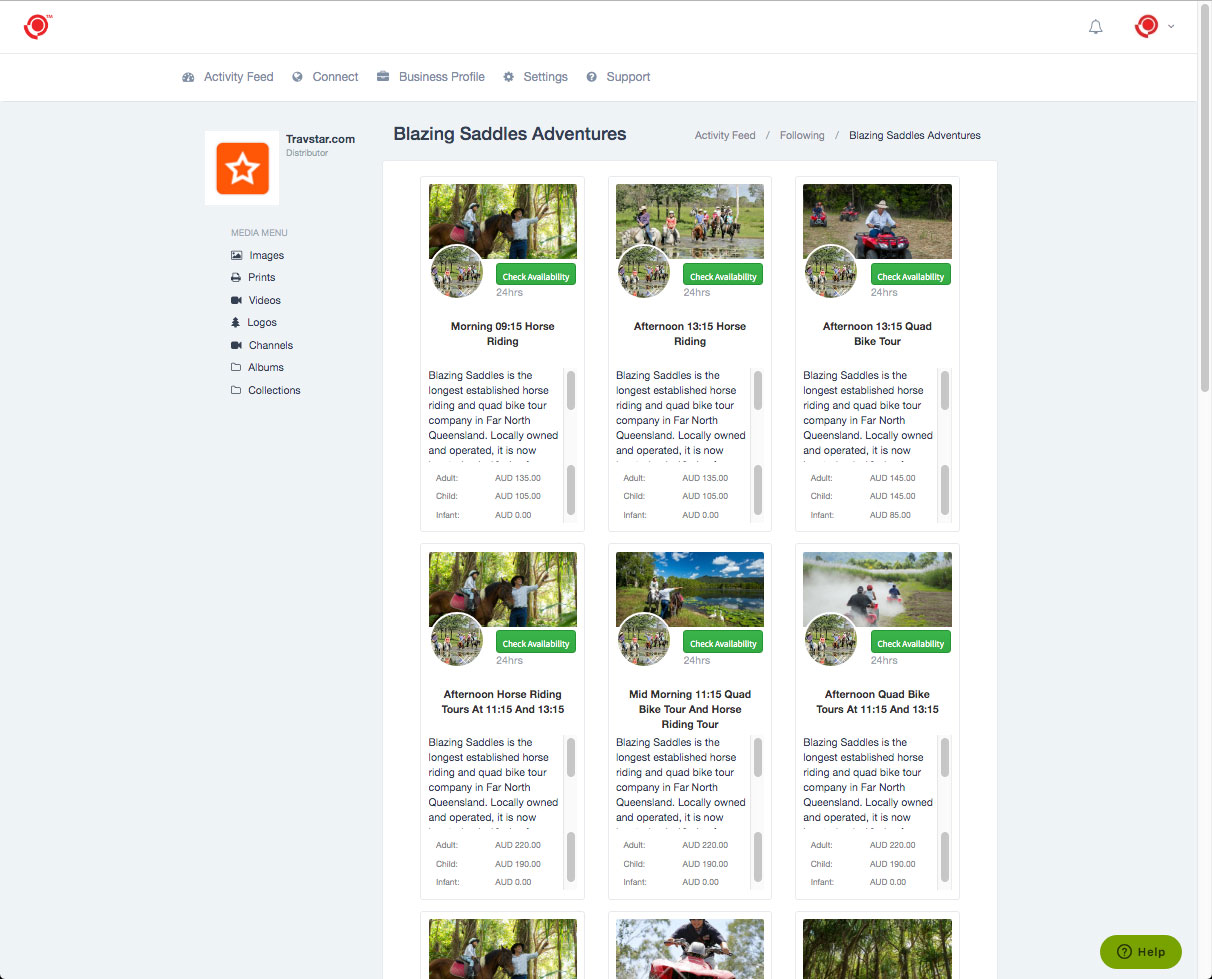Open the notifications bell
The width and height of the screenshot is (1212, 979).
[x=1096, y=27]
